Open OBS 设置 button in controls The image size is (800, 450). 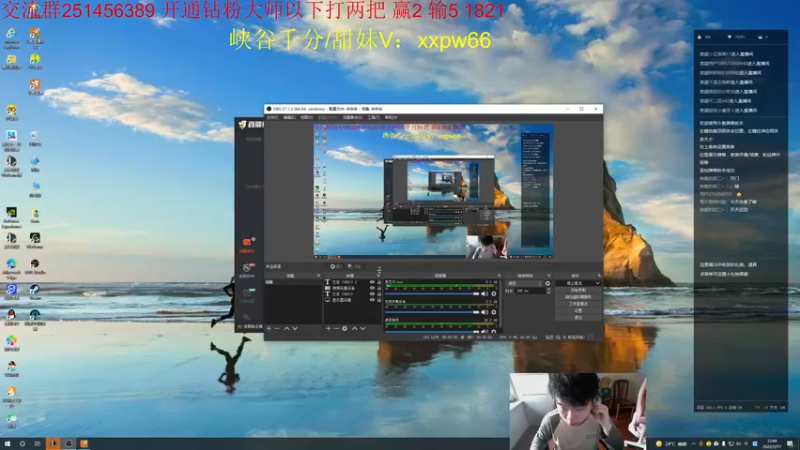(x=579, y=311)
